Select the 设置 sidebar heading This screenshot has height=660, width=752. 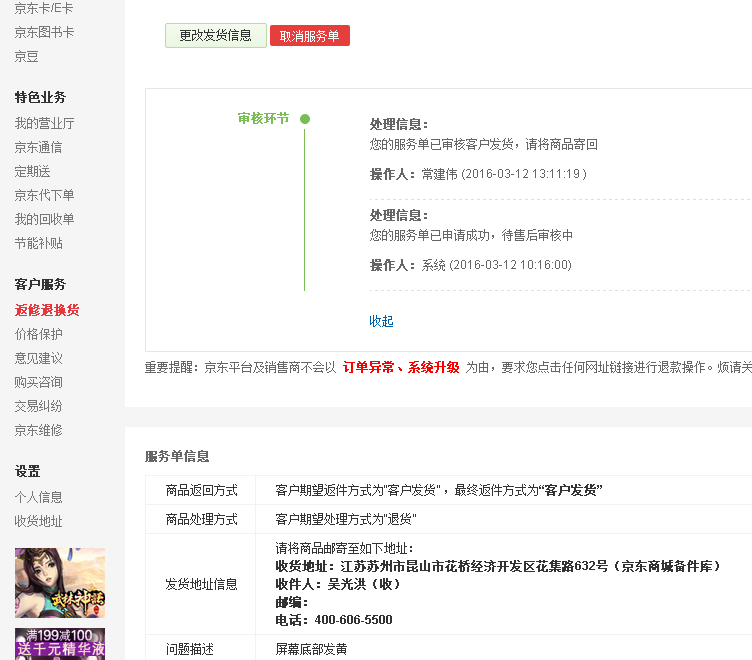tap(27, 471)
